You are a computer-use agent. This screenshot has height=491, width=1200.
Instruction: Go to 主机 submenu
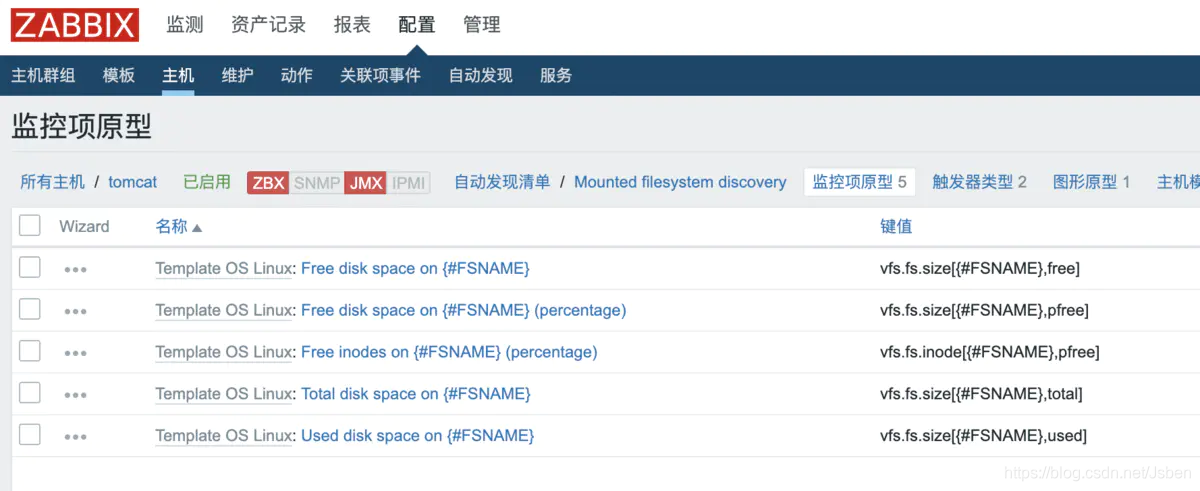178,75
